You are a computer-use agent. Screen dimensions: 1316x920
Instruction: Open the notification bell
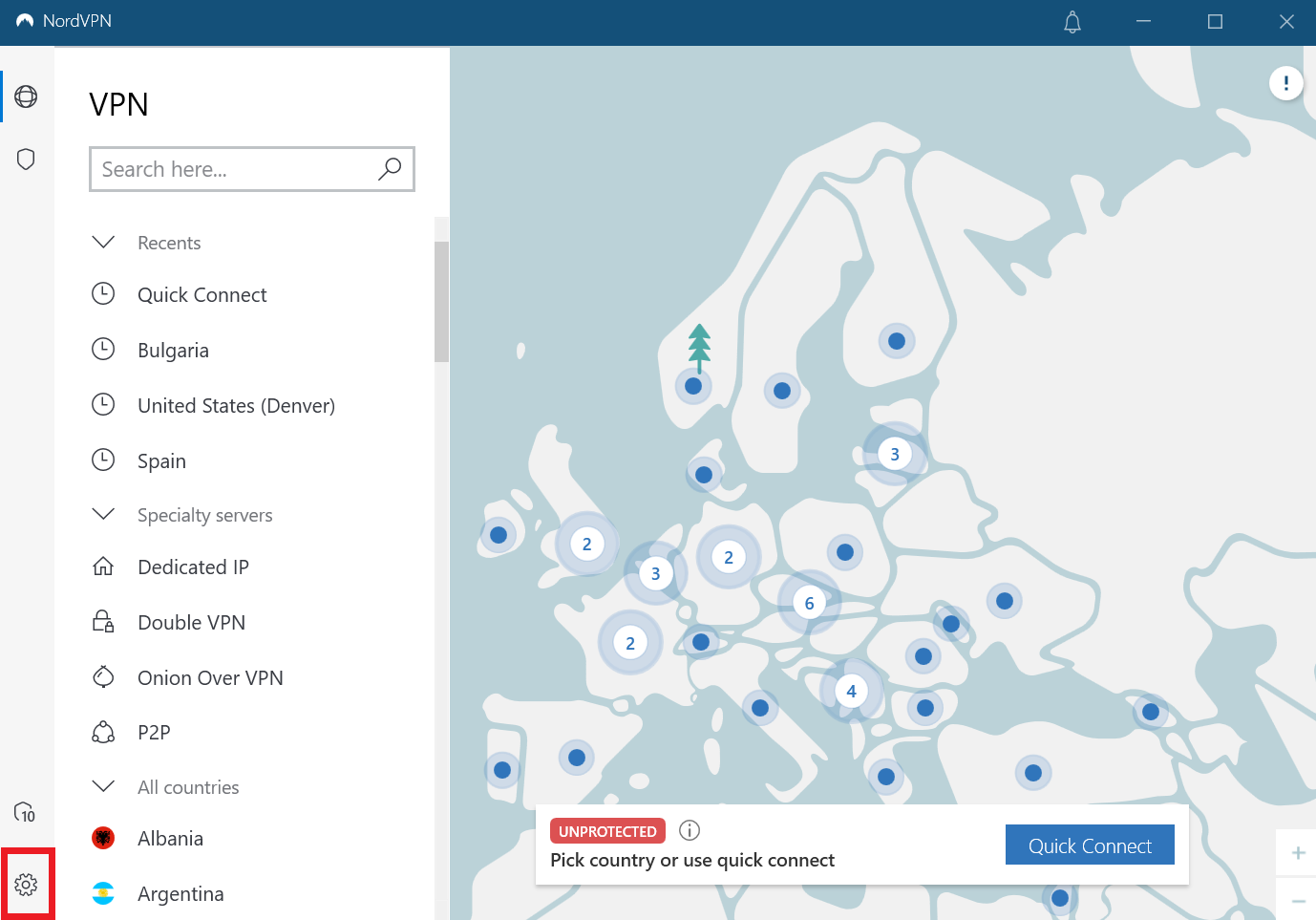(1072, 22)
